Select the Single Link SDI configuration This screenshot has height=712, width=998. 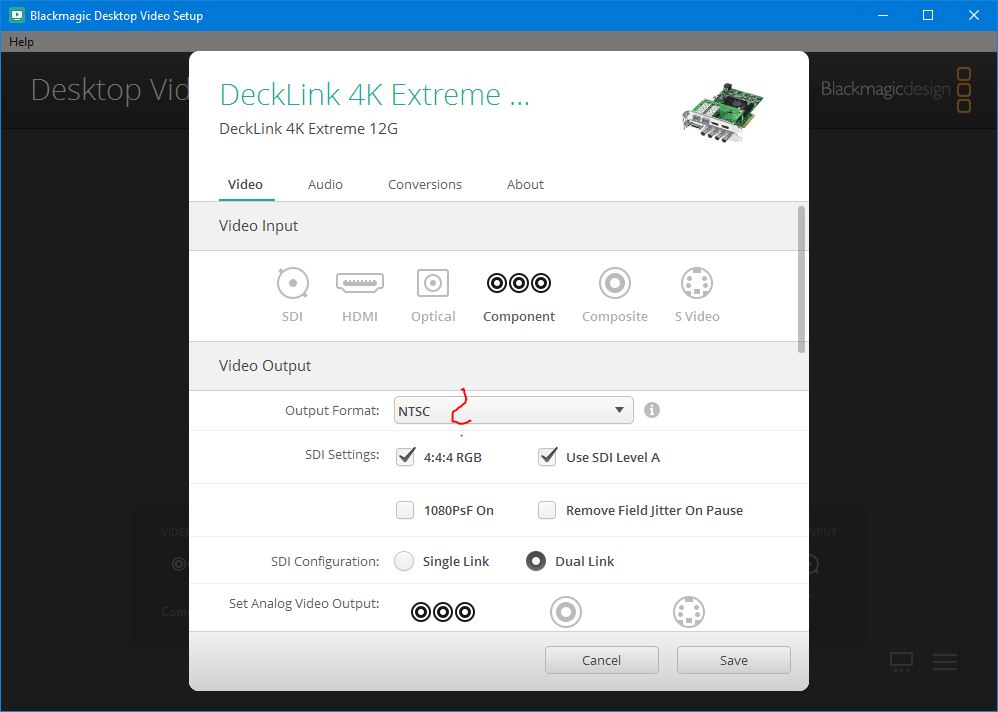(x=404, y=561)
